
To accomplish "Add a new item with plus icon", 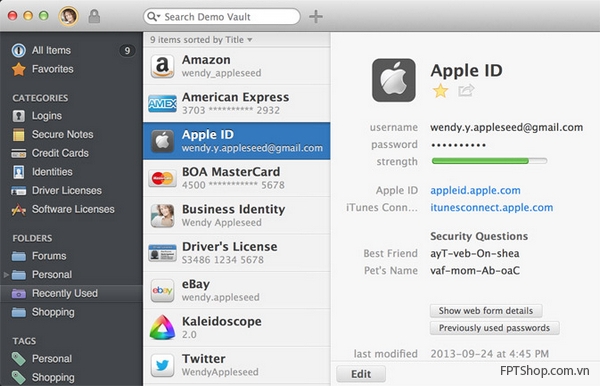I will click(x=316, y=16).
